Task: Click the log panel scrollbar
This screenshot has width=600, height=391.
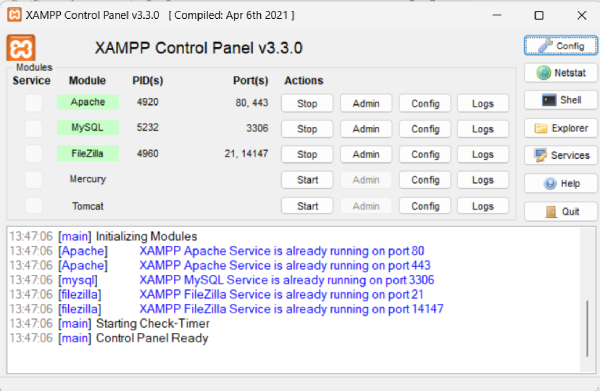Action: [x=587, y=329]
